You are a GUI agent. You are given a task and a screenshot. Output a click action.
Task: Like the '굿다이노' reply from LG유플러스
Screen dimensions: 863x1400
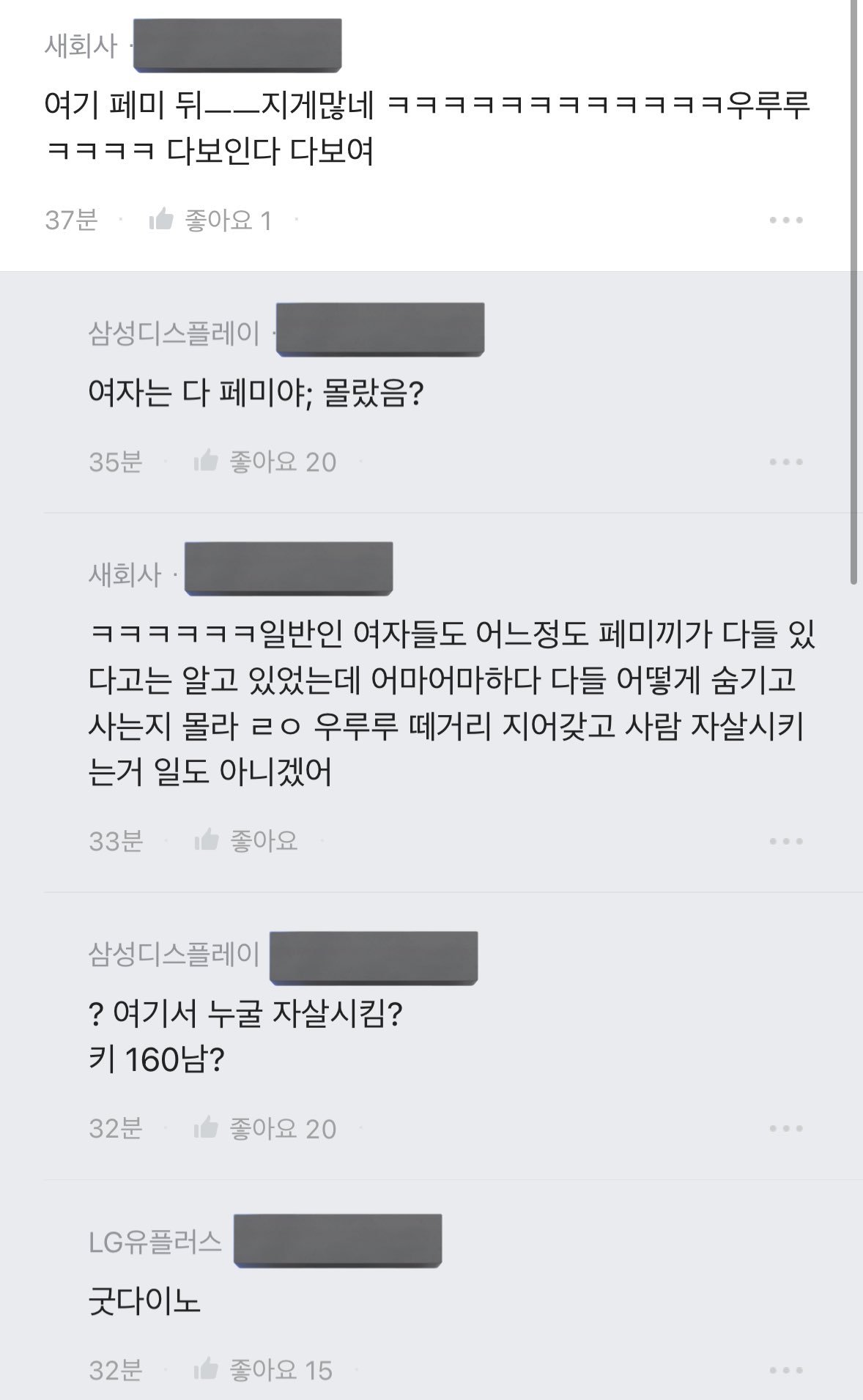point(206,1369)
